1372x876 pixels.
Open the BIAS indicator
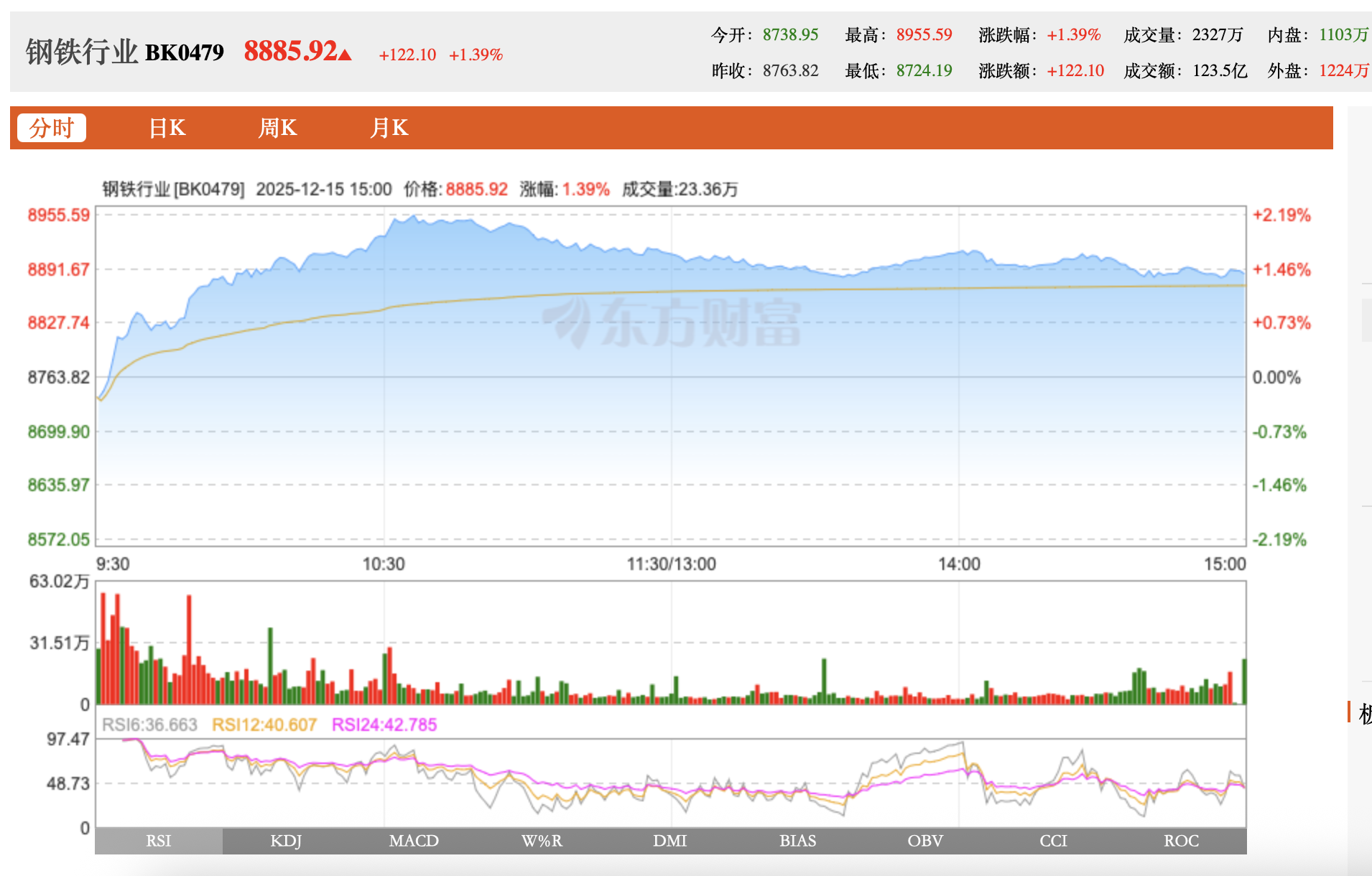pyautogui.click(x=797, y=841)
